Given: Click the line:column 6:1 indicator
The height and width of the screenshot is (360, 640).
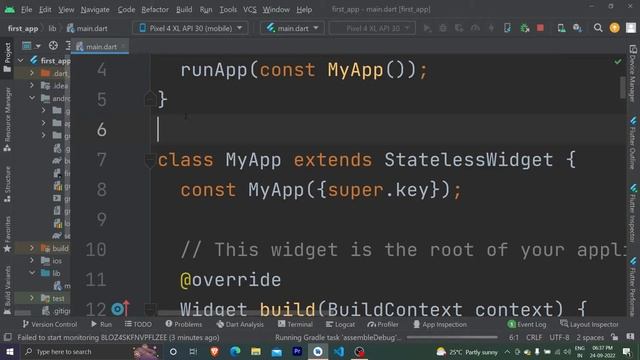Looking at the screenshot, I should (x=513, y=337).
